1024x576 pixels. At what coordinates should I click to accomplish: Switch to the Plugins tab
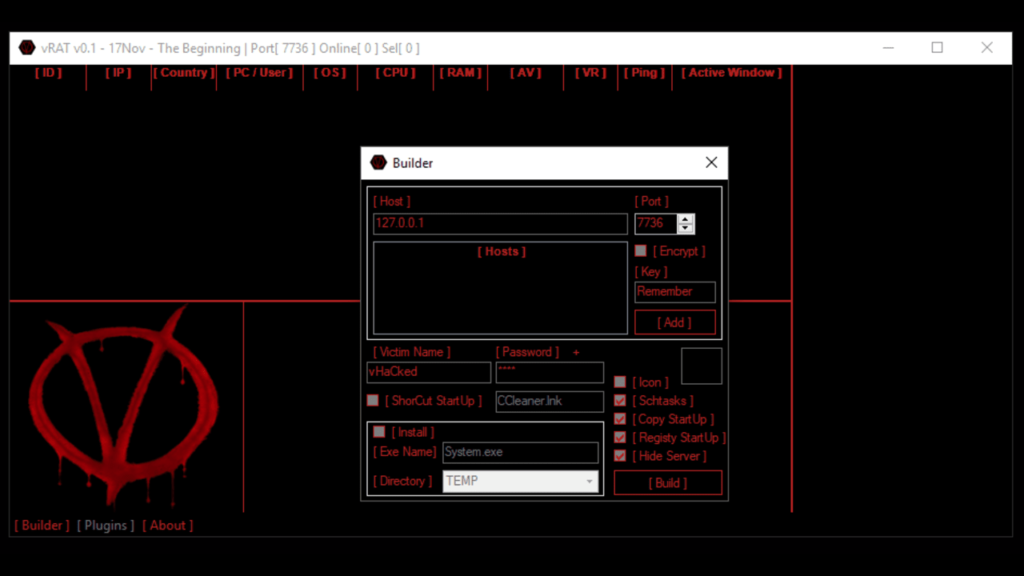click(x=106, y=525)
